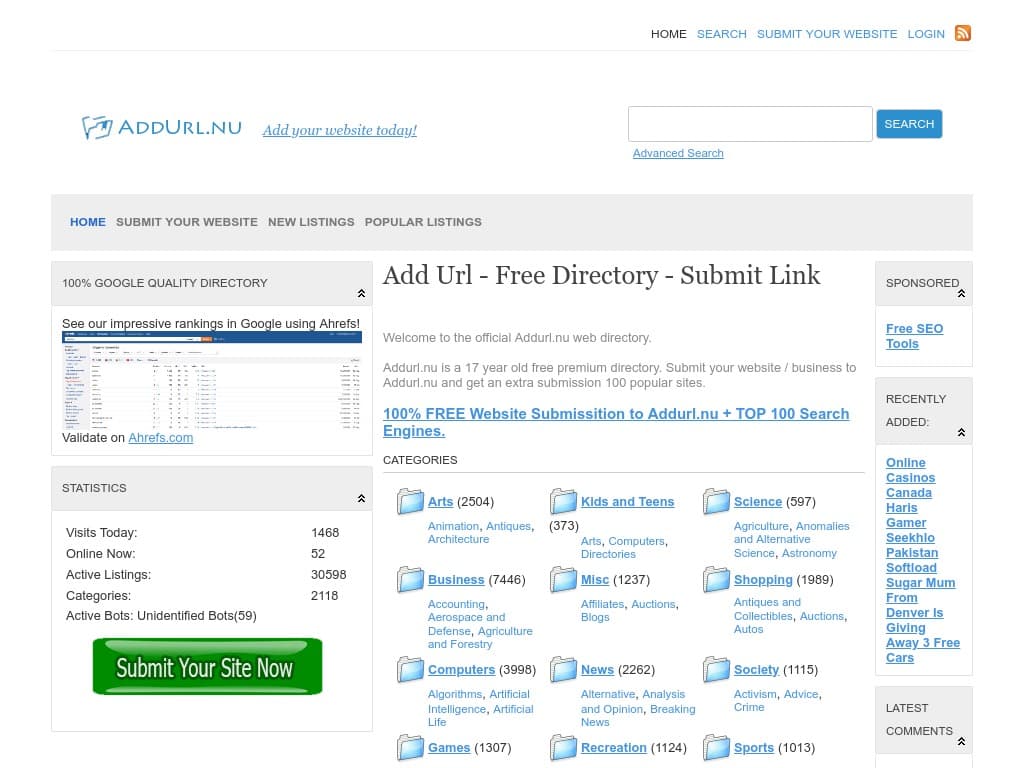Open the Free SEO Tools sponsored link
The image size is (1024, 768).
pyautogui.click(x=914, y=336)
